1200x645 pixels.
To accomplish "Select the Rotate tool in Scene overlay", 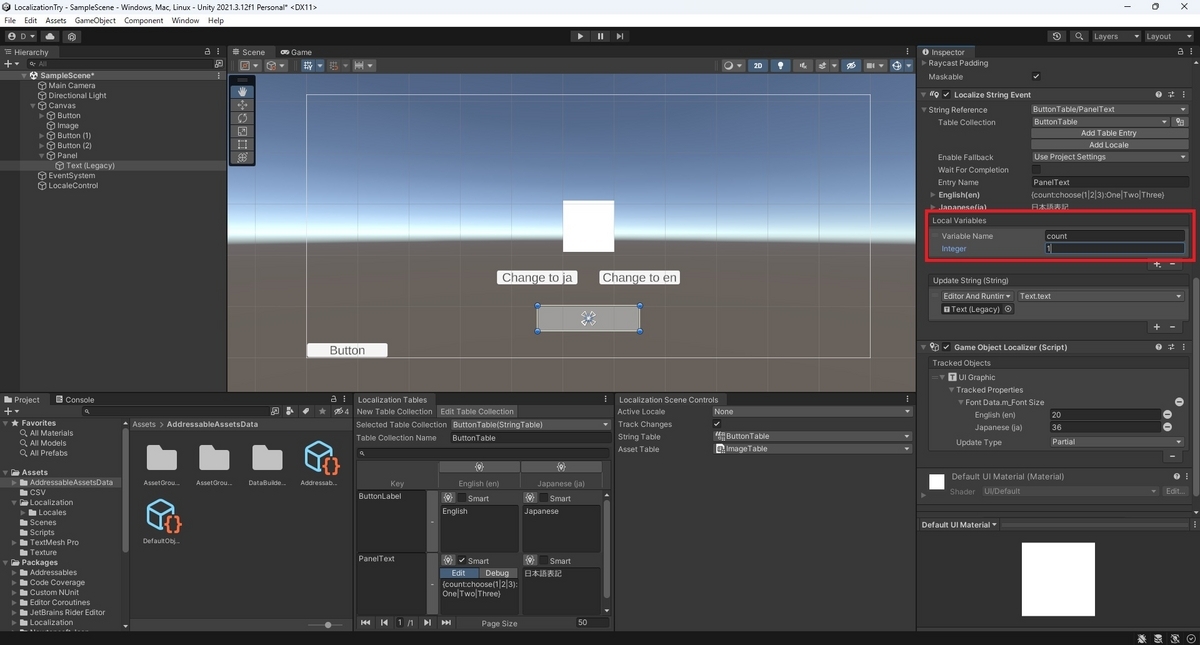I will [243, 118].
